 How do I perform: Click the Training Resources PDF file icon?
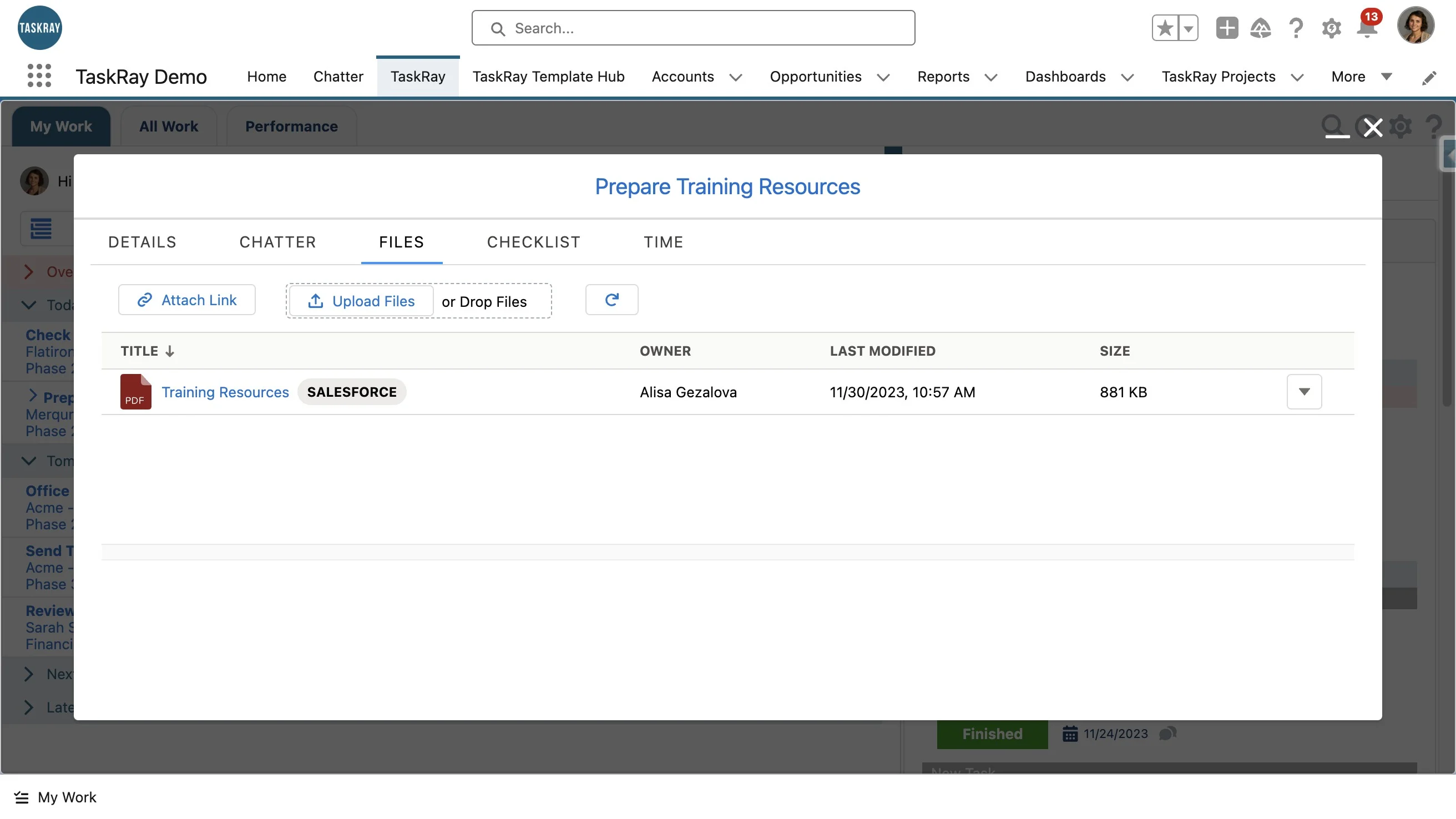(x=135, y=392)
